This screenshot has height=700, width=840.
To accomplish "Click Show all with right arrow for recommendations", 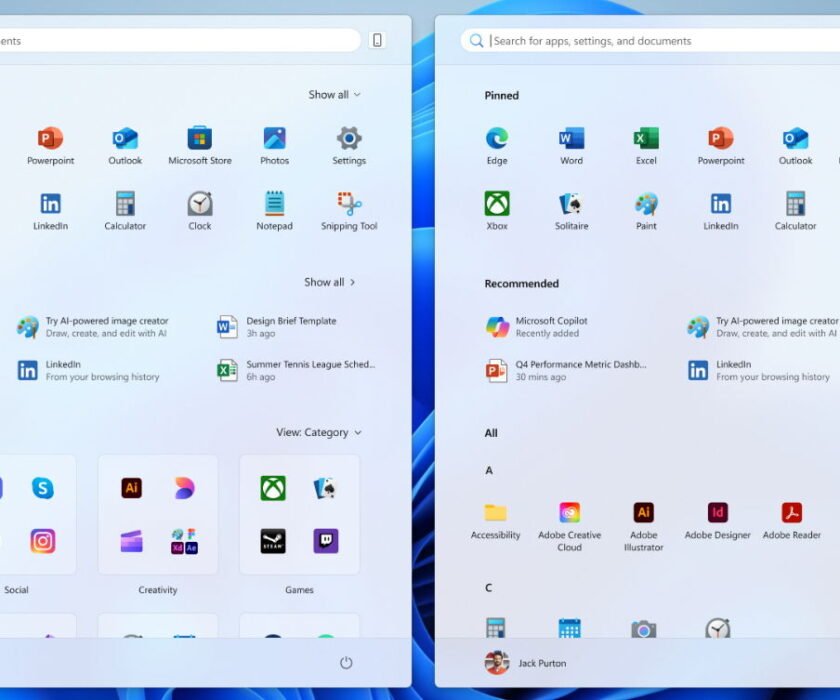I will pyautogui.click(x=329, y=282).
